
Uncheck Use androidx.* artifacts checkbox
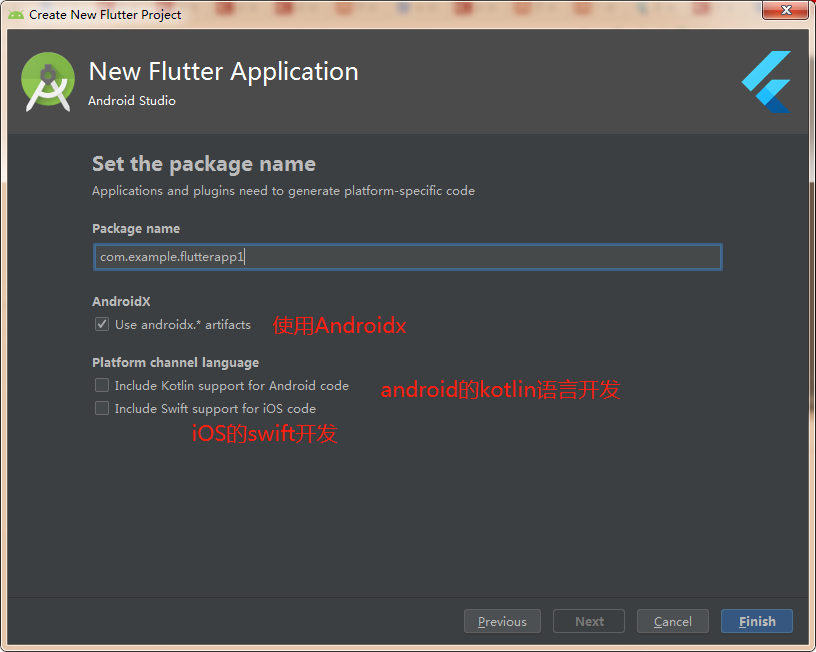point(102,325)
